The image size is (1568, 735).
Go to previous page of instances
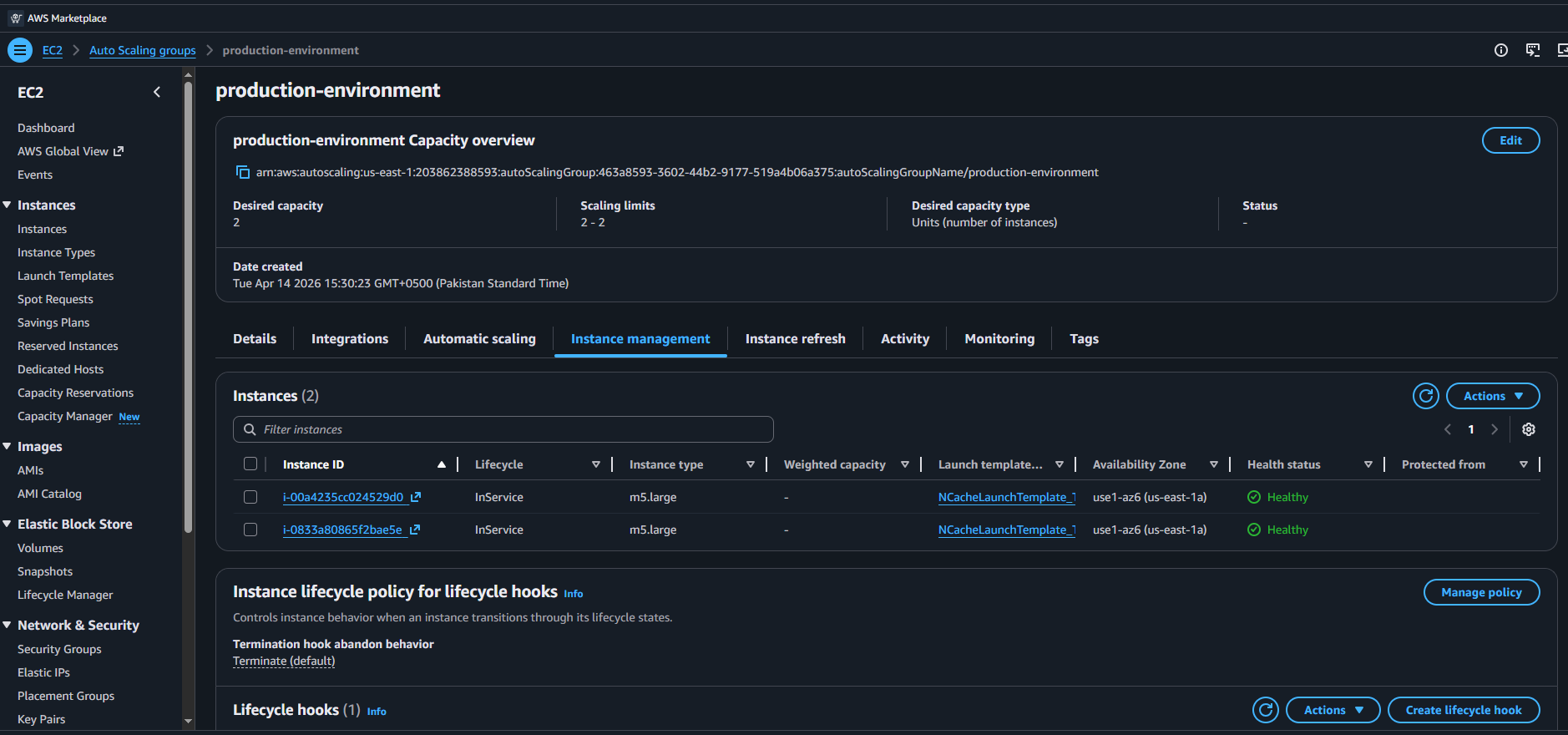pyautogui.click(x=1448, y=429)
